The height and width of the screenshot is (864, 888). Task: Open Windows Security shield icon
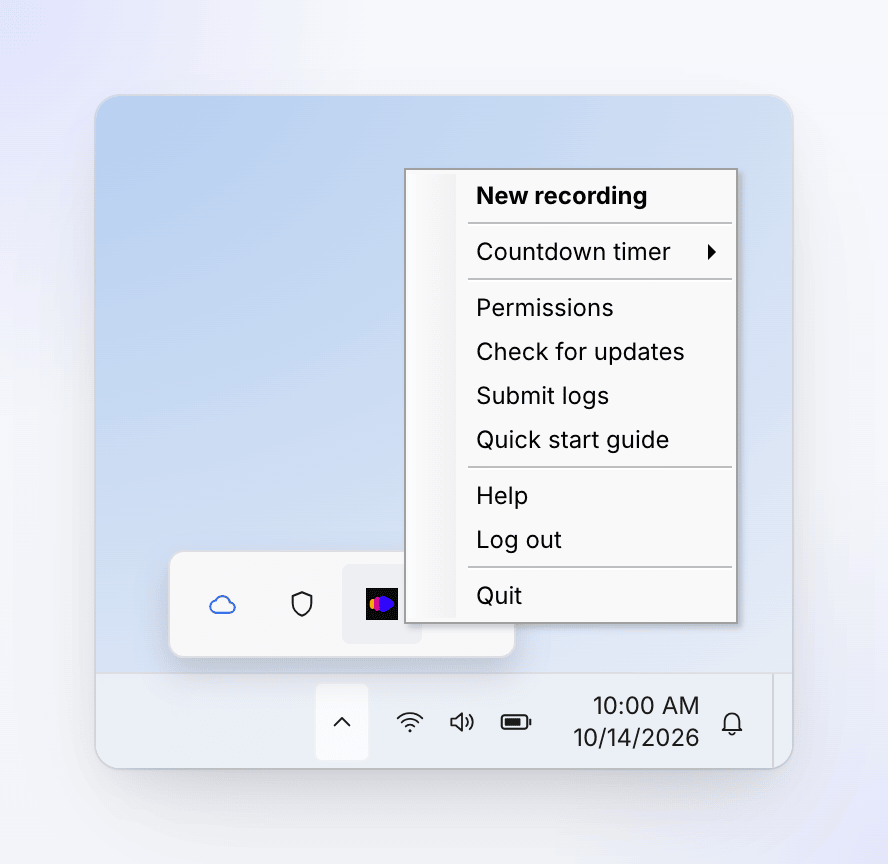[302, 604]
